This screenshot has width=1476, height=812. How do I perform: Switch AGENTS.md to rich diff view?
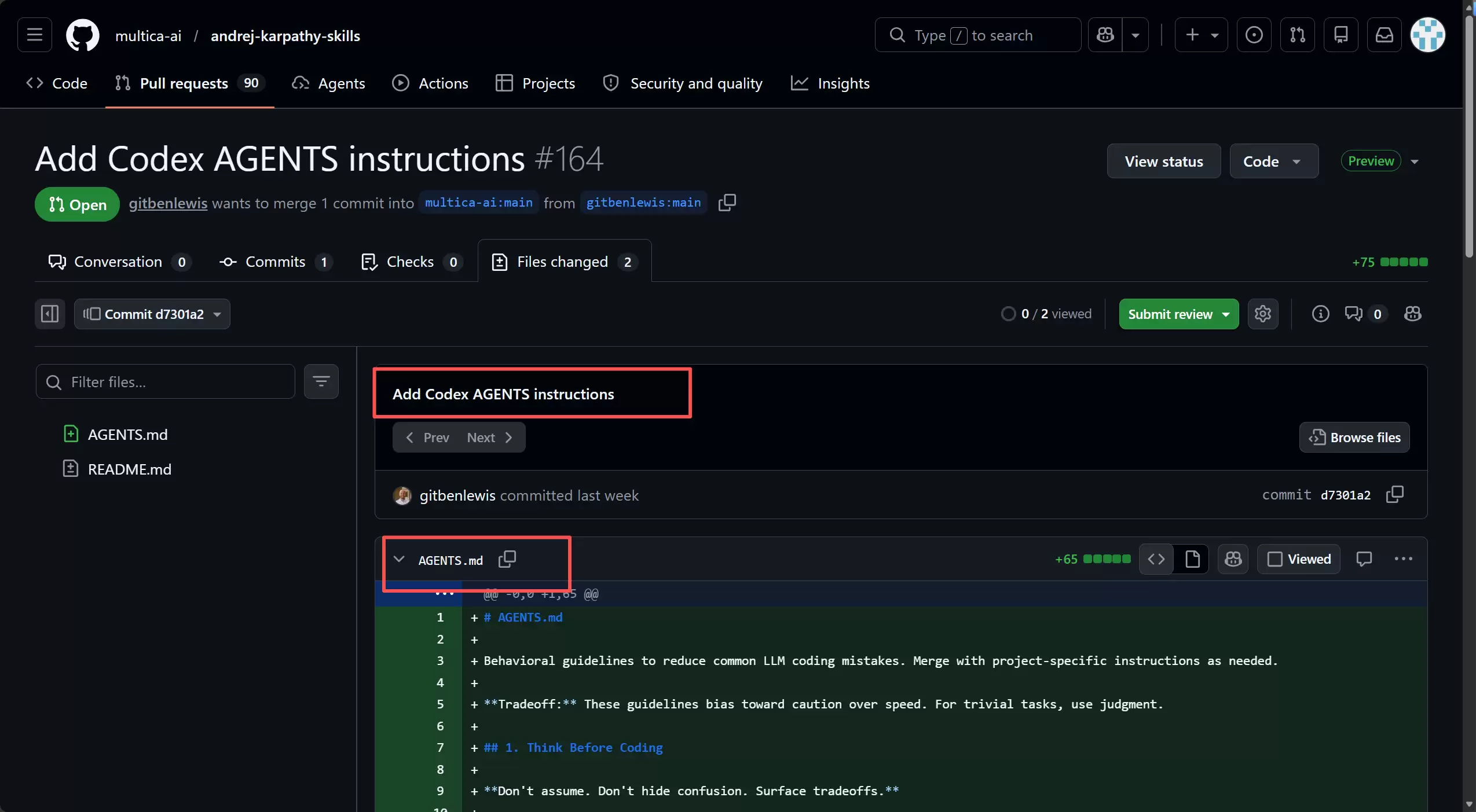(x=1192, y=559)
